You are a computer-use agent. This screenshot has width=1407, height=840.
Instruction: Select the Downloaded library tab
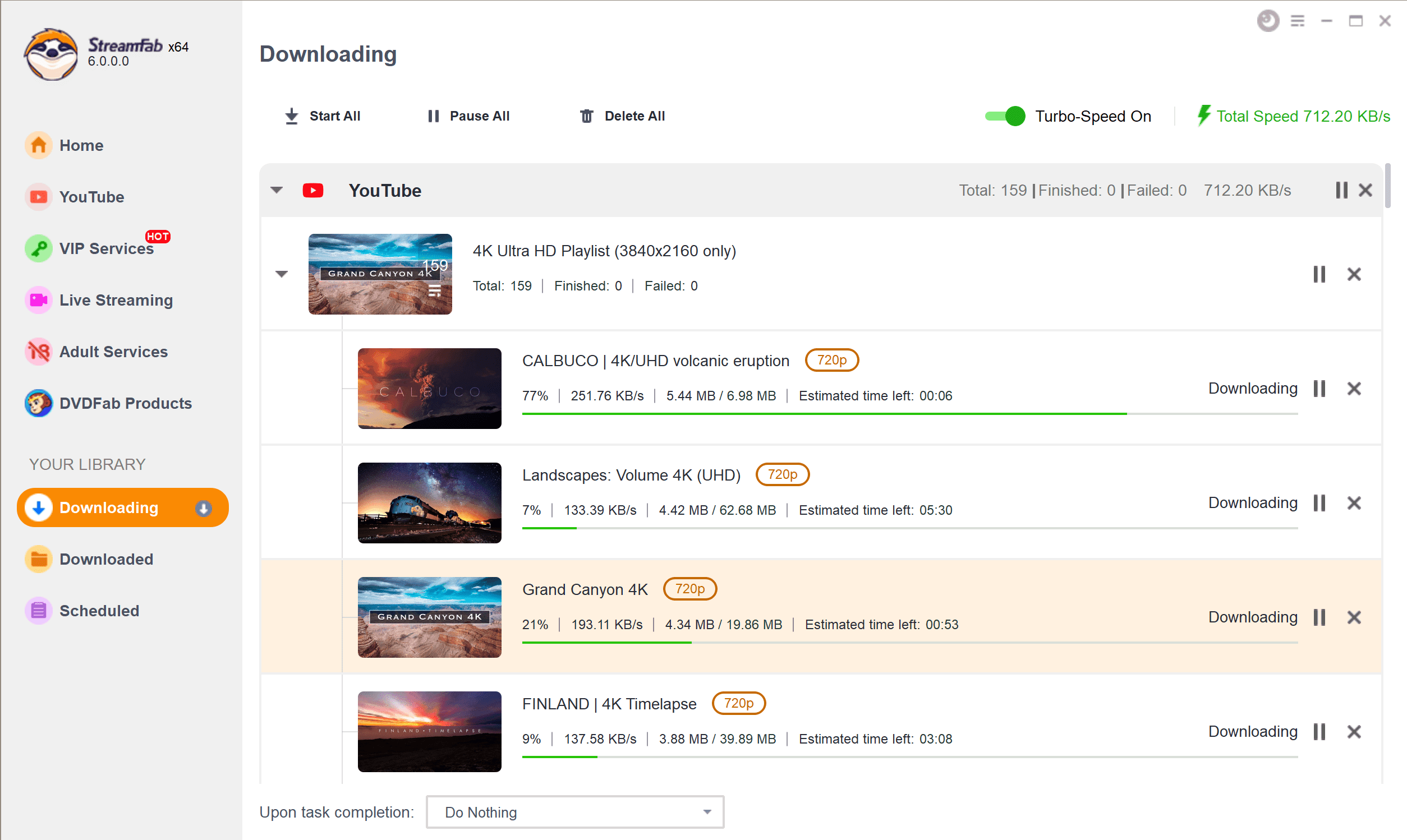coord(106,558)
